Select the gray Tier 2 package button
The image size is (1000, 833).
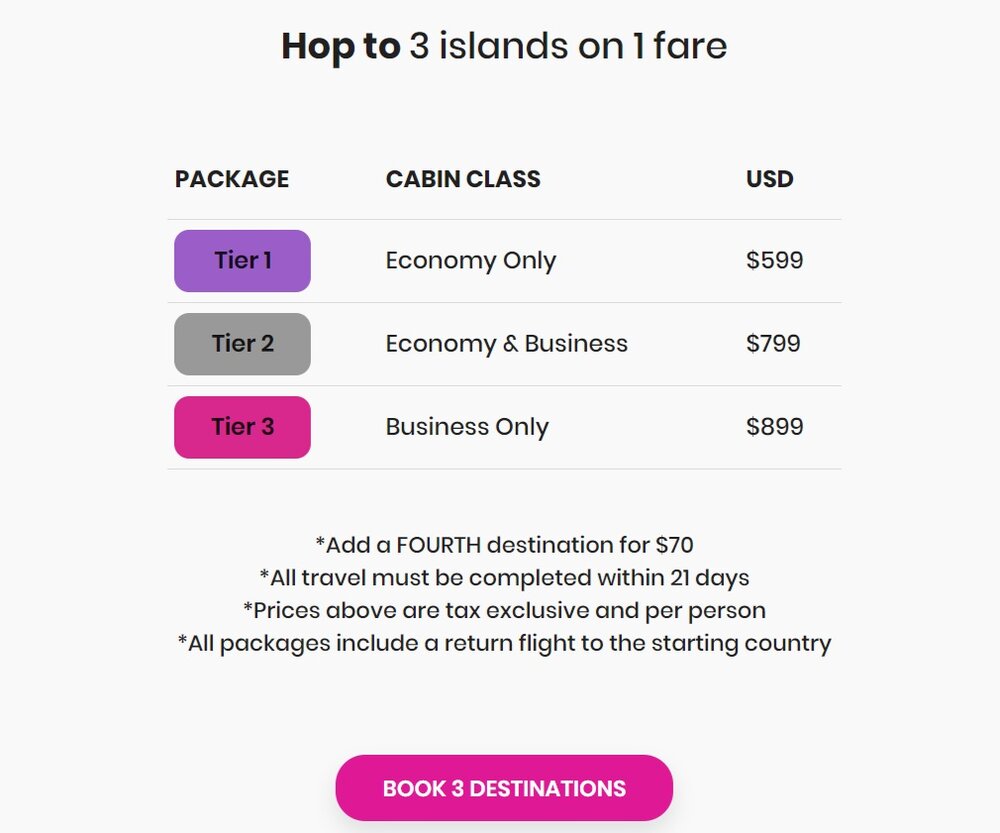(x=242, y=344)
